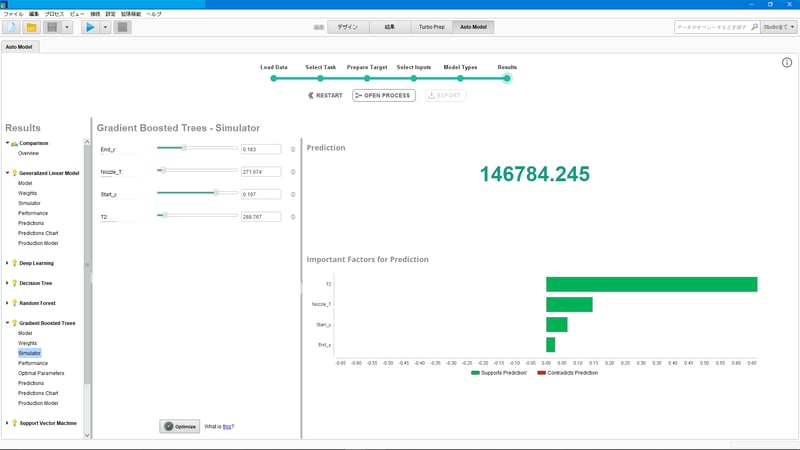This screenshot has height=450, width=800.
Task: Click the OPEN PROCESS button
Action: pos(384,95)
